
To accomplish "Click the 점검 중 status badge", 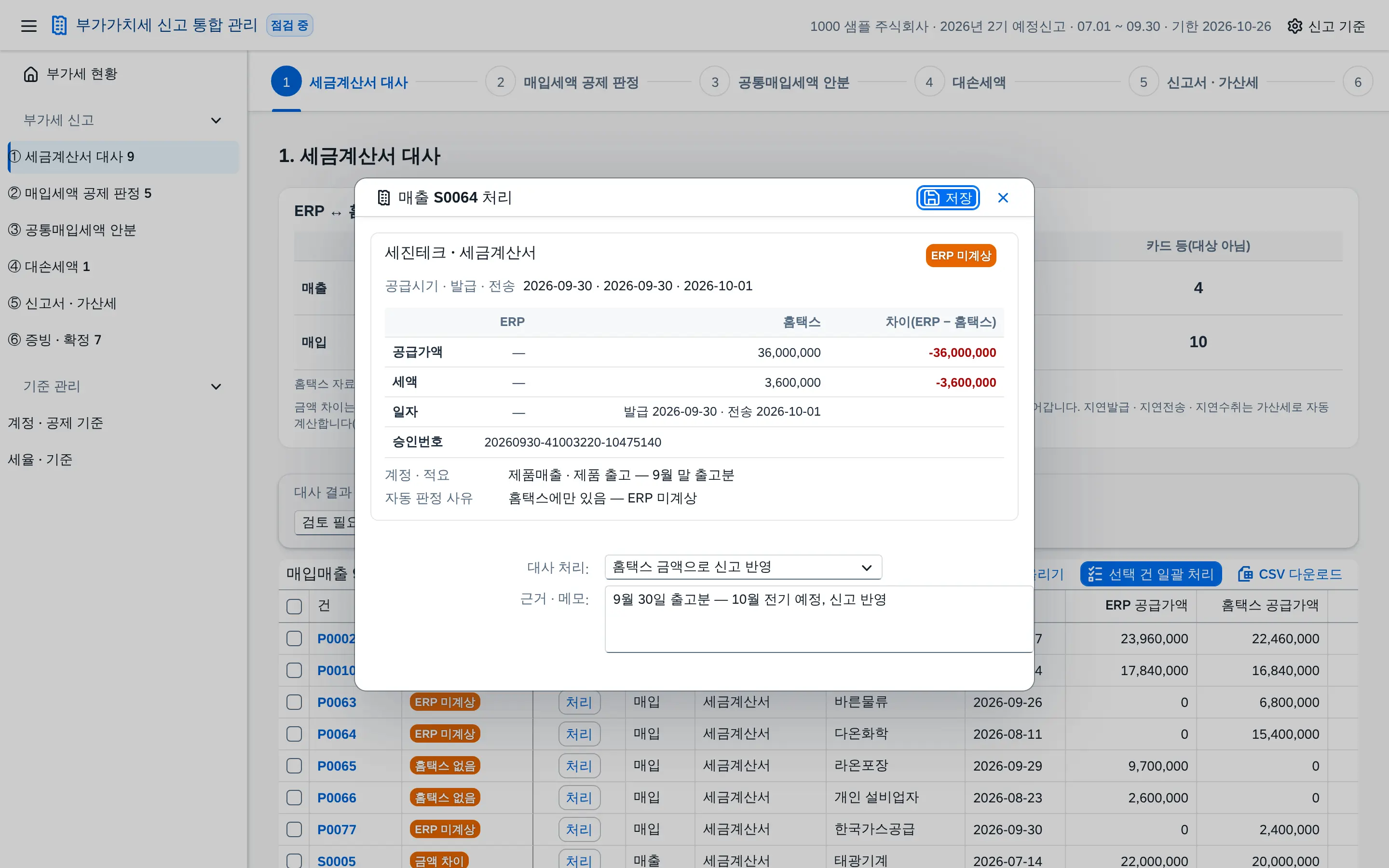I will pos(289,26).
